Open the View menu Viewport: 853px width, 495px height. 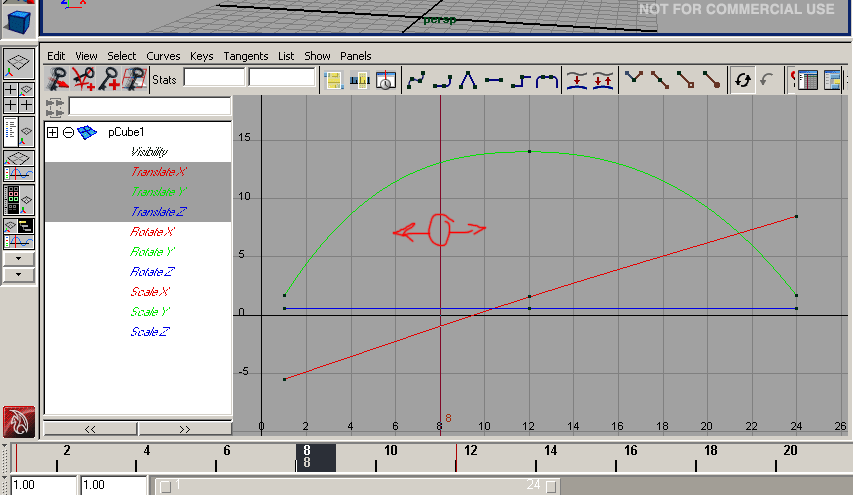point(86,56)
